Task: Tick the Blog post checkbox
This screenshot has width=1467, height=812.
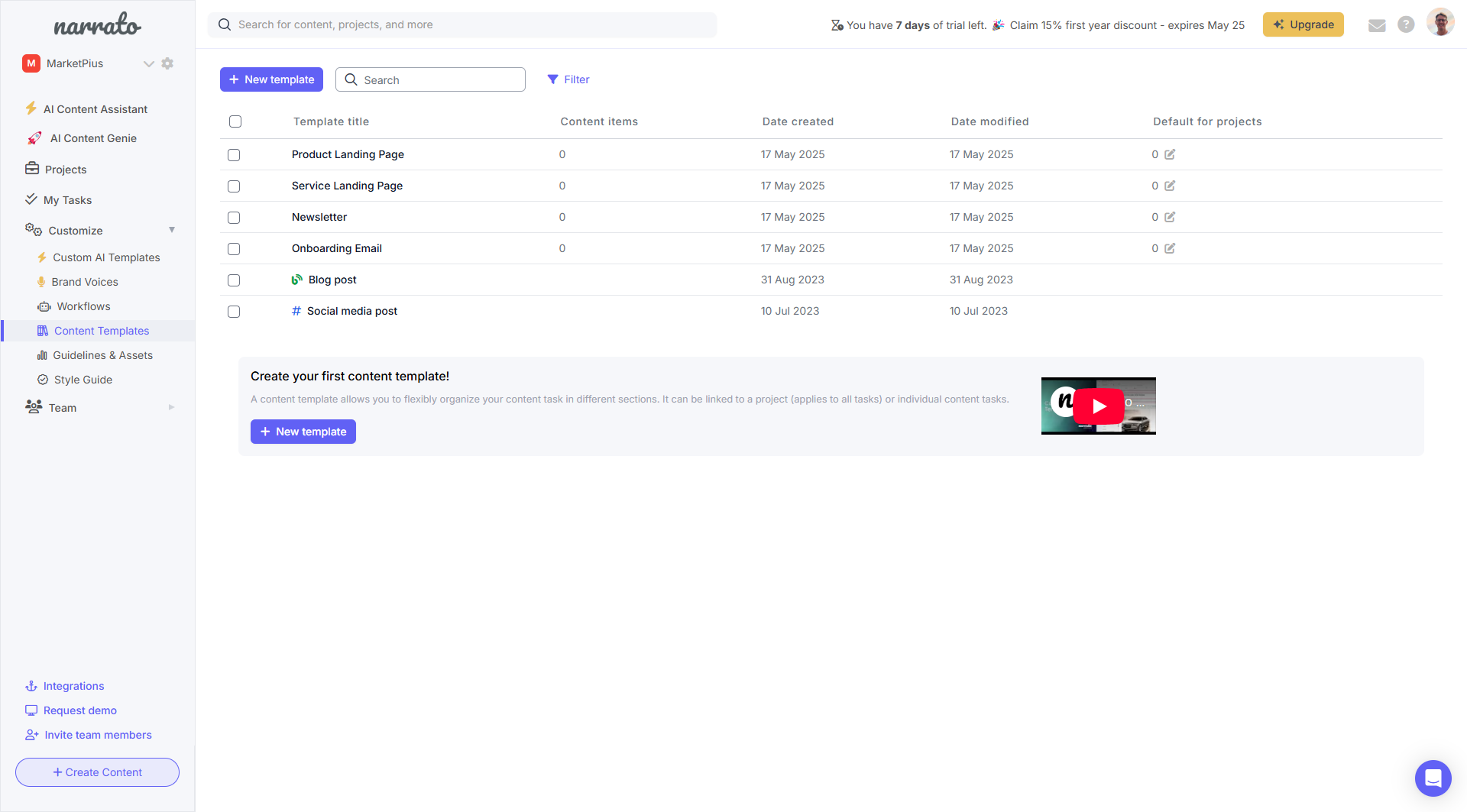Action: click(234, 280)
